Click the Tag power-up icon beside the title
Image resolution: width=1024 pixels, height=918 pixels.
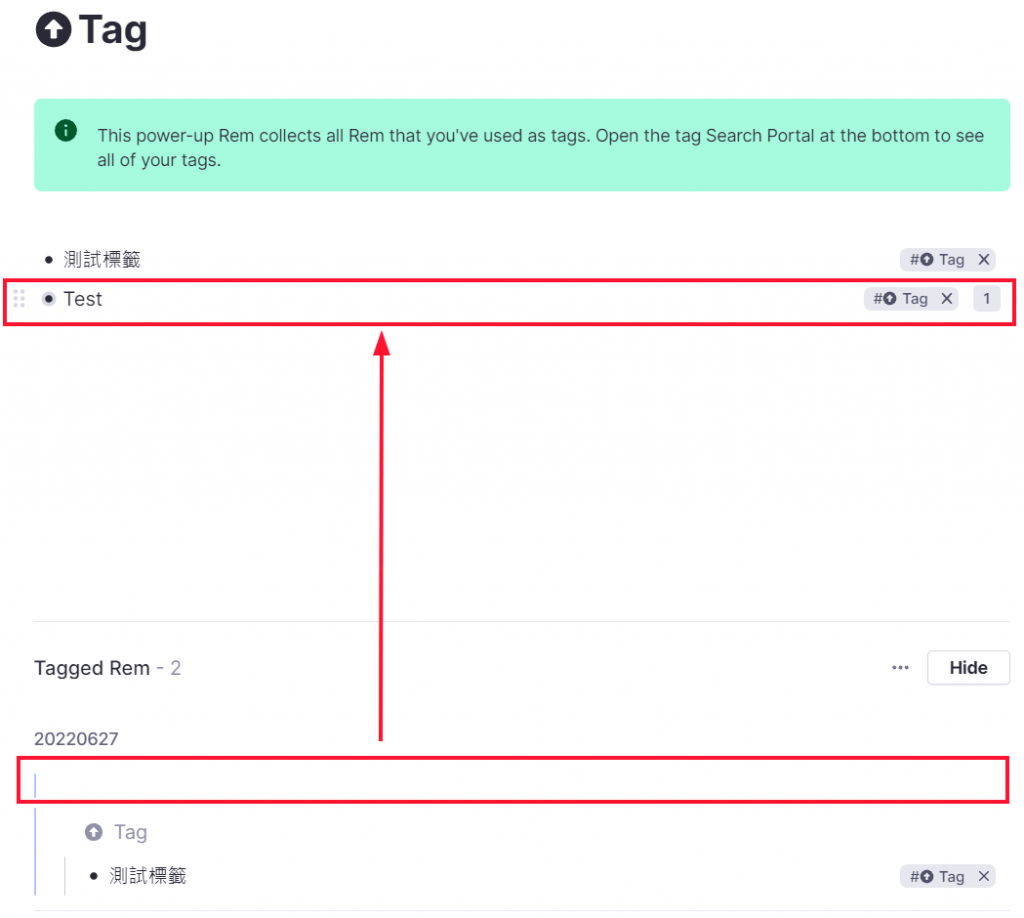tap(55, 30)
